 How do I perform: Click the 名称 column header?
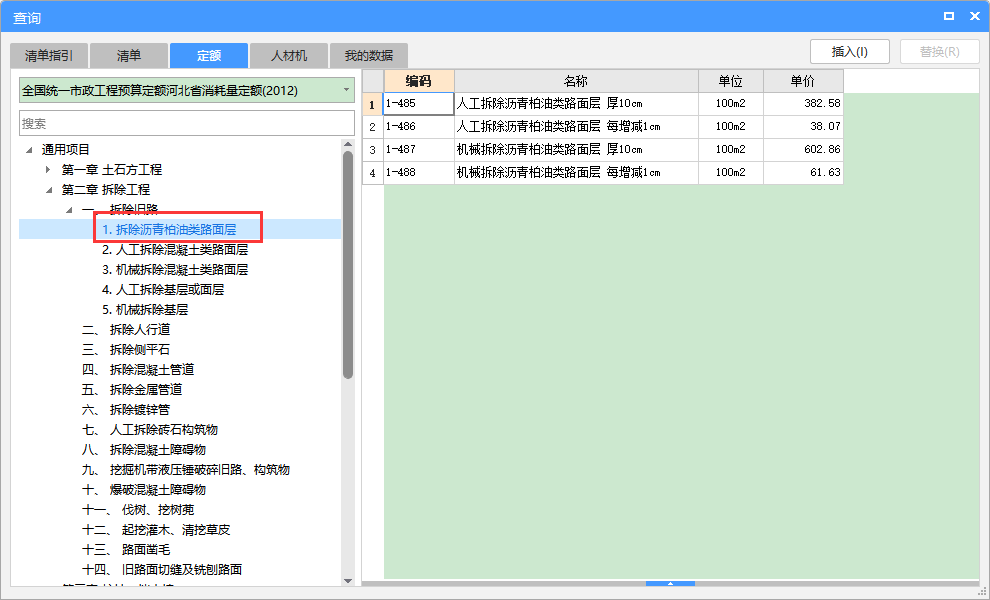point(576,81)
